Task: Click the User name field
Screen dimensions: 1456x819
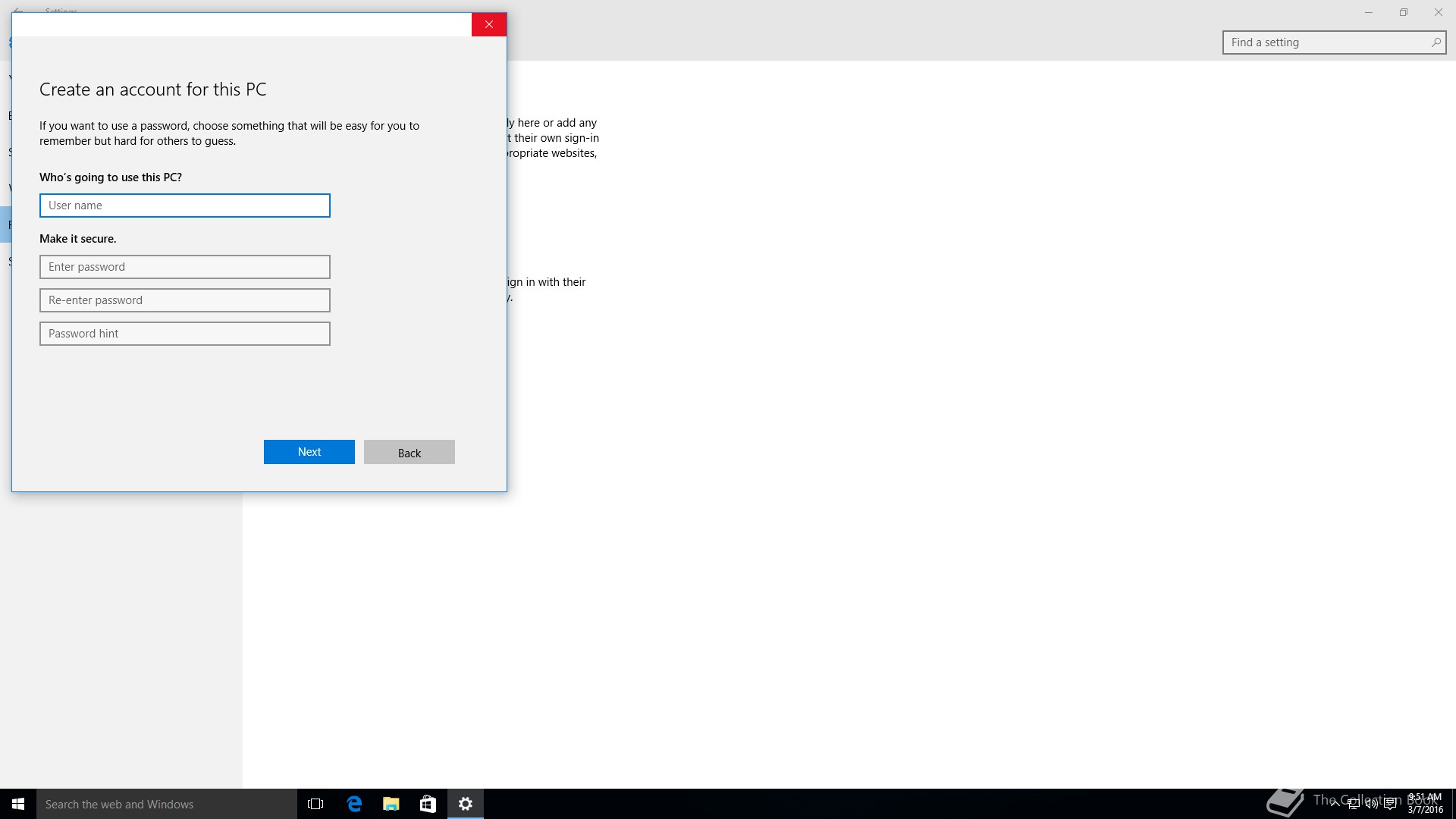Action: point(184,206)
